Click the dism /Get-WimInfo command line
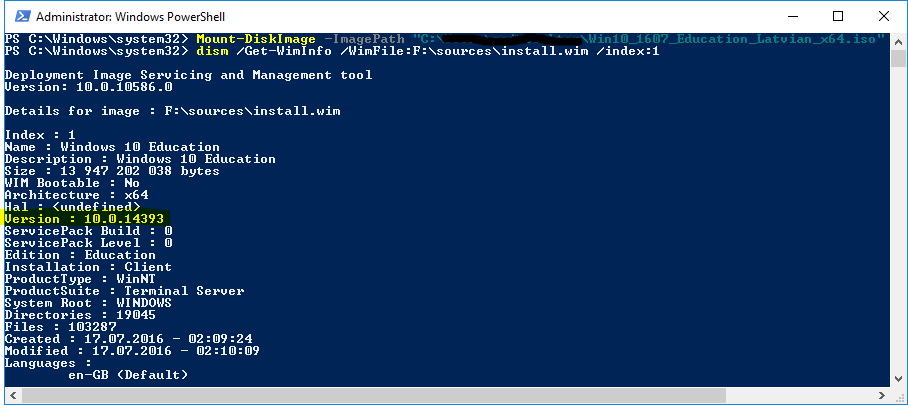The image size is (908, 405). [x=340, y=51]
